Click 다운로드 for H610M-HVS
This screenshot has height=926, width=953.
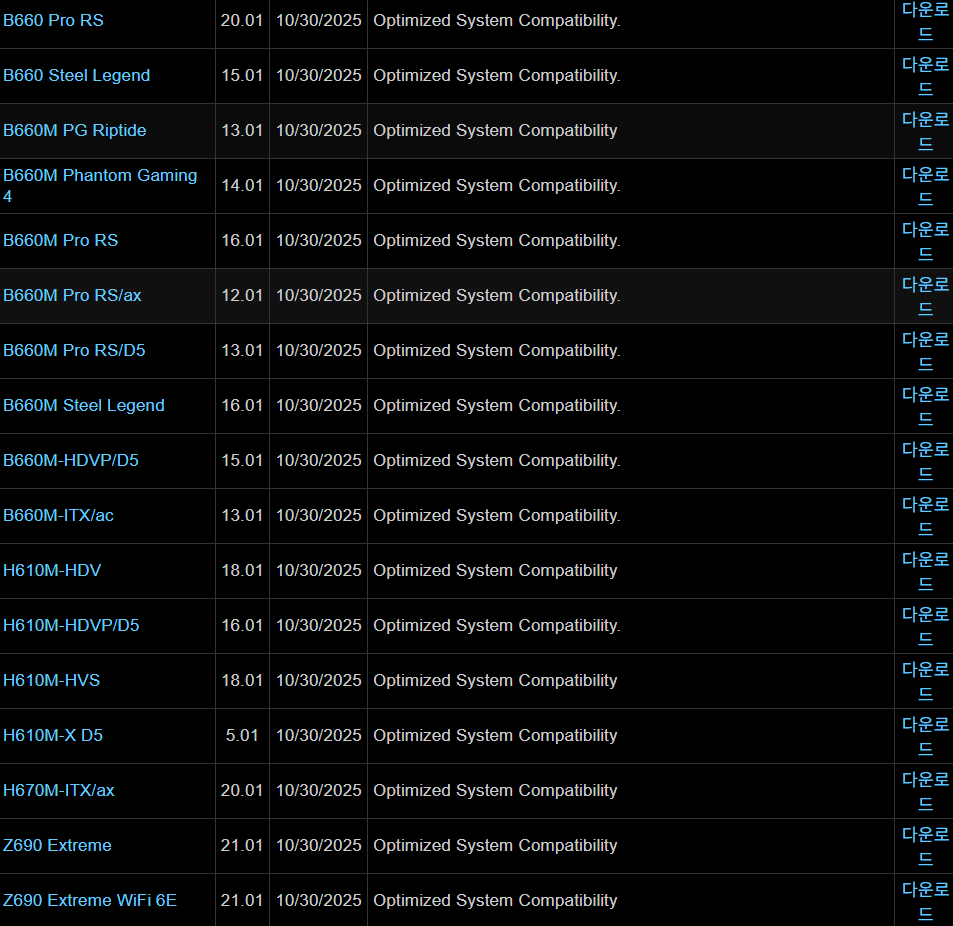[925, 681]
